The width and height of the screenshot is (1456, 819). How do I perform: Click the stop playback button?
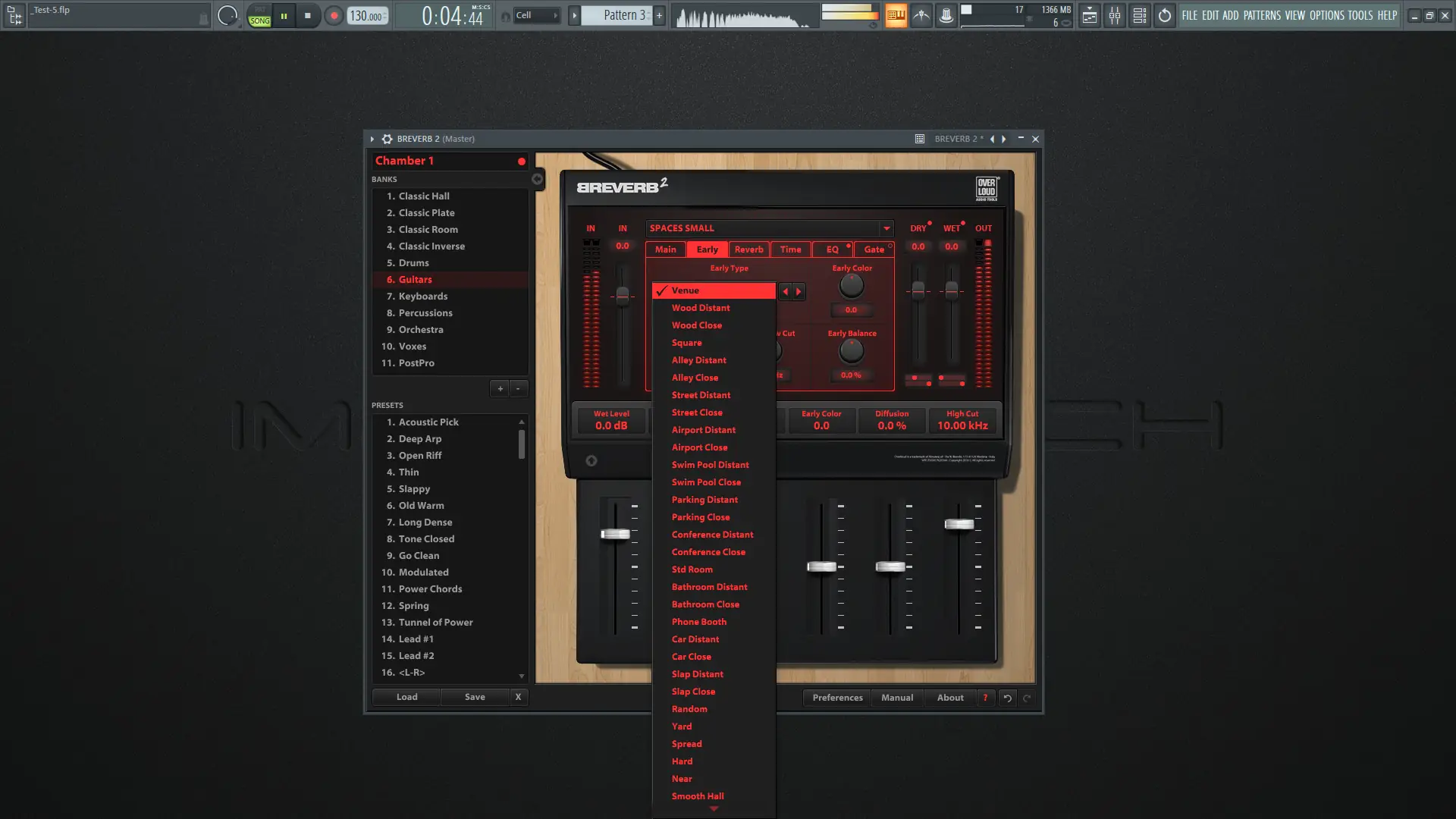(x=307, y=15)
